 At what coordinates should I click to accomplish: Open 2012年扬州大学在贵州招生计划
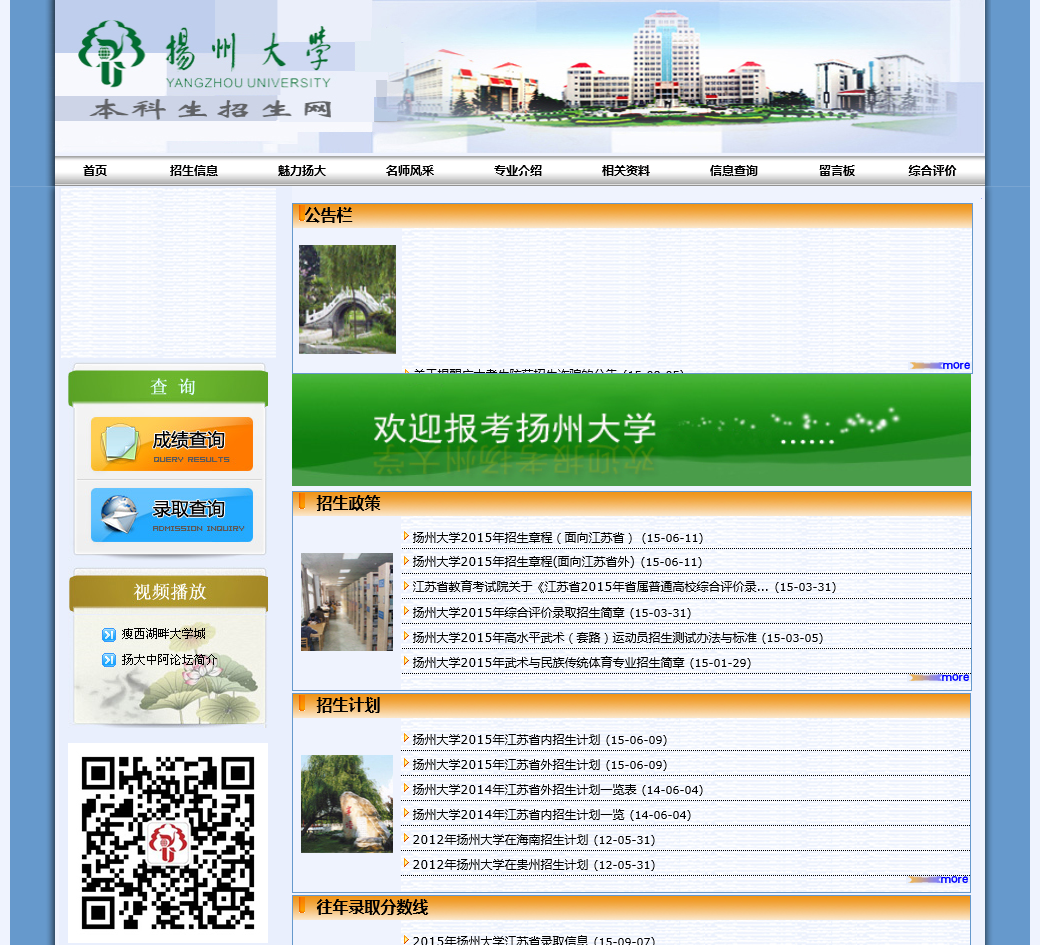point(534,865)
